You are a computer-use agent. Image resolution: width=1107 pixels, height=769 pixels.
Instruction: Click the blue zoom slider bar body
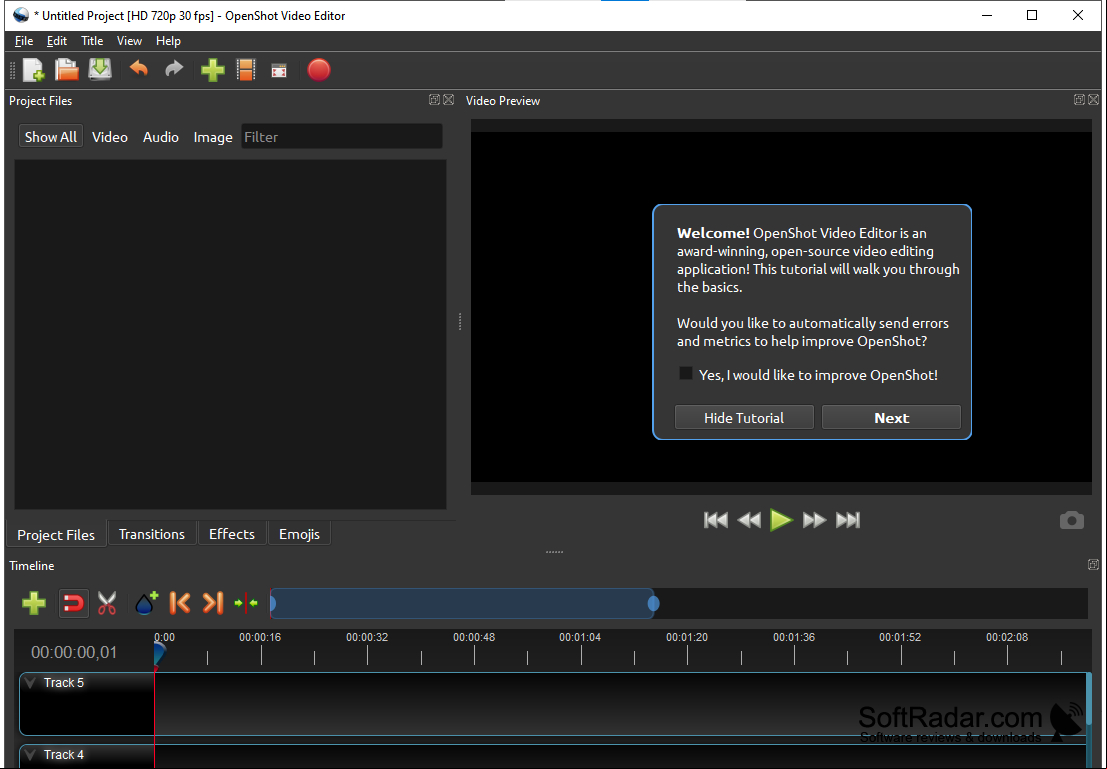(x=462, y=604)
